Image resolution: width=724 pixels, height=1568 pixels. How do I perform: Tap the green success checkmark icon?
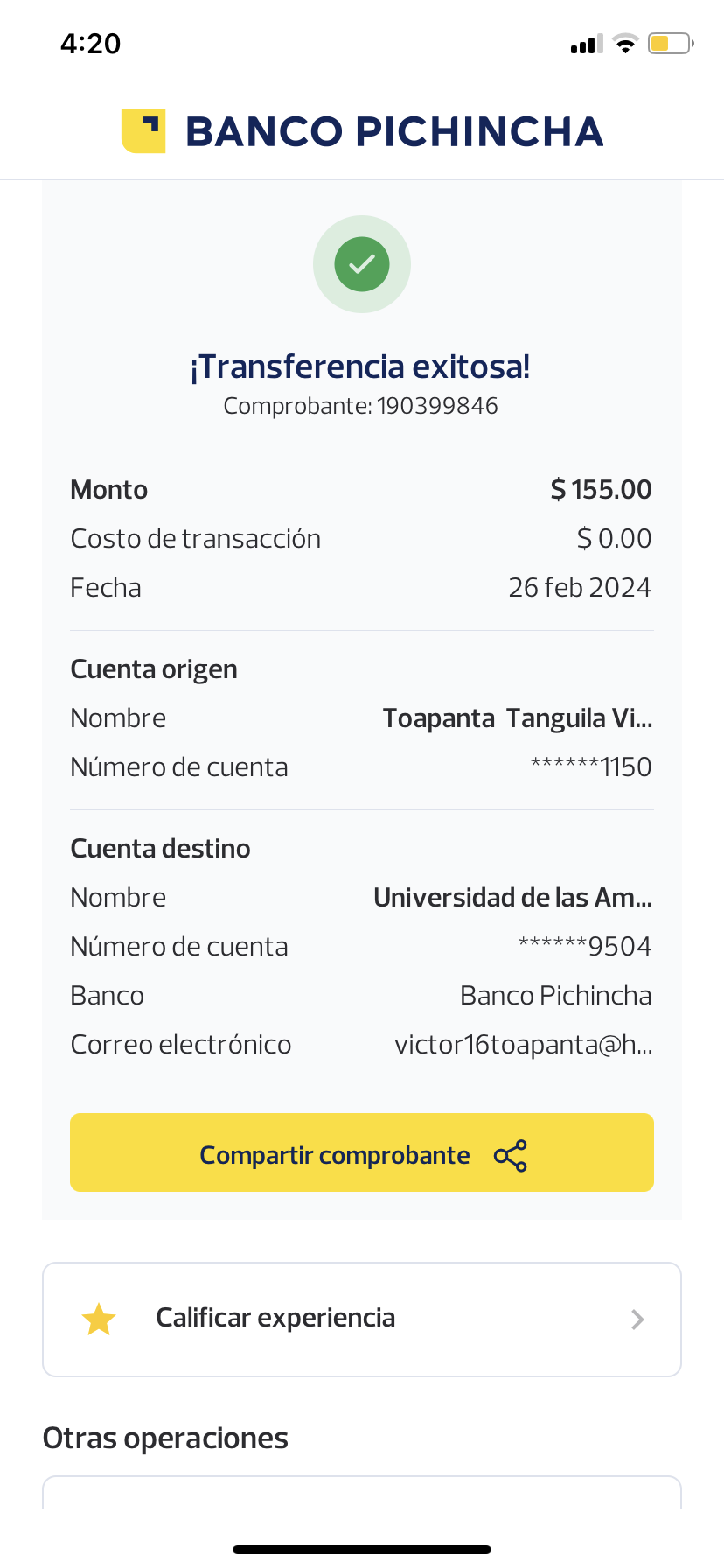pos(362,264)
